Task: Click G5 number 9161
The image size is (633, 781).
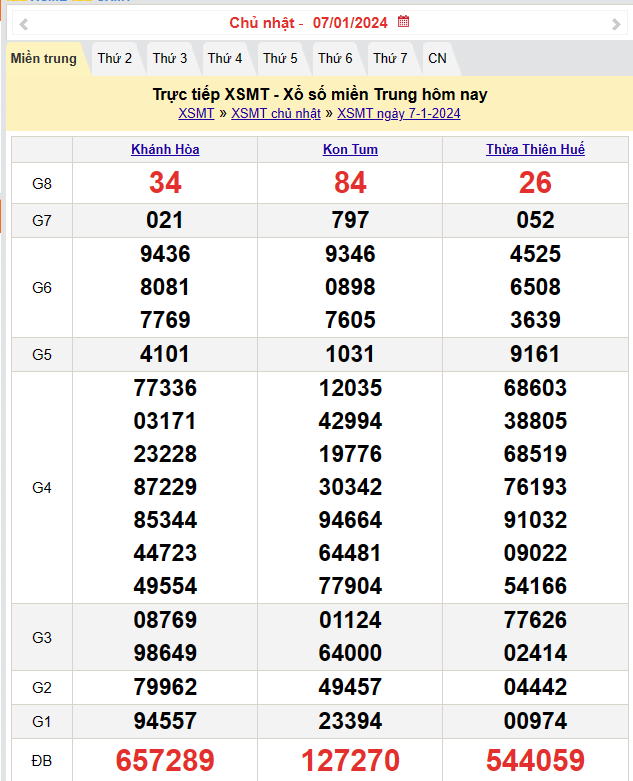Action: click(535, 354)
